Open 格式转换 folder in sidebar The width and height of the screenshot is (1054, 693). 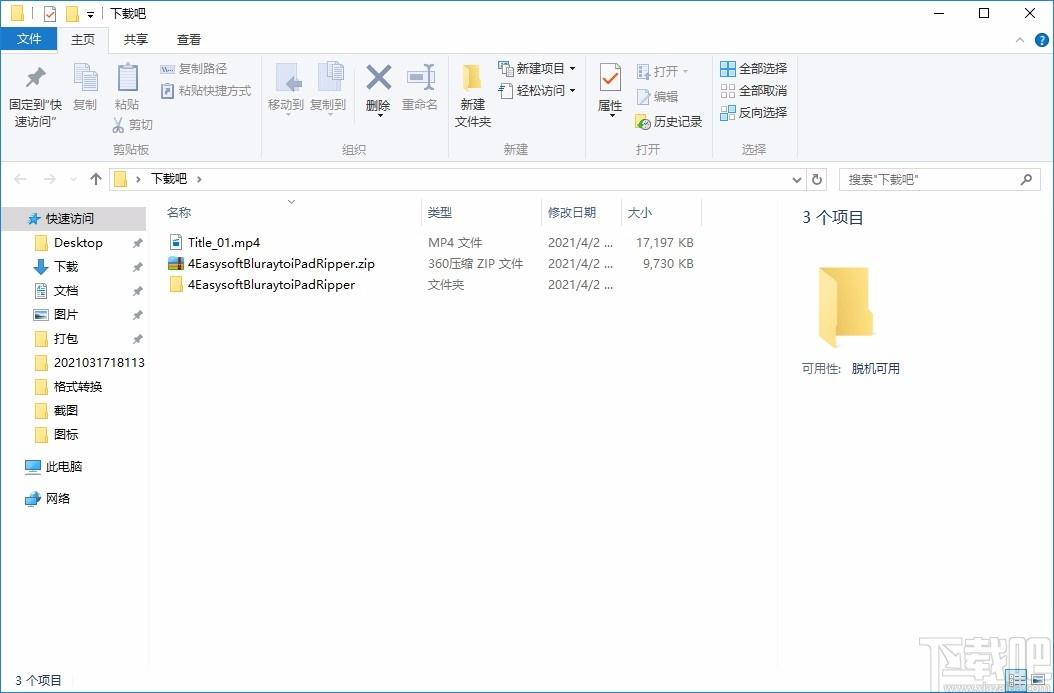click(78, 386)
